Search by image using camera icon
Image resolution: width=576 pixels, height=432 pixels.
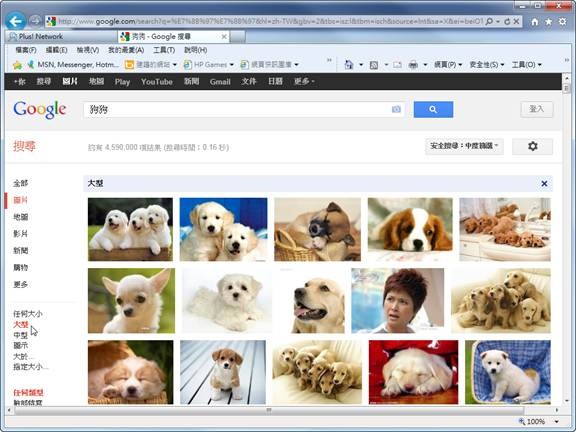point(396,109)
